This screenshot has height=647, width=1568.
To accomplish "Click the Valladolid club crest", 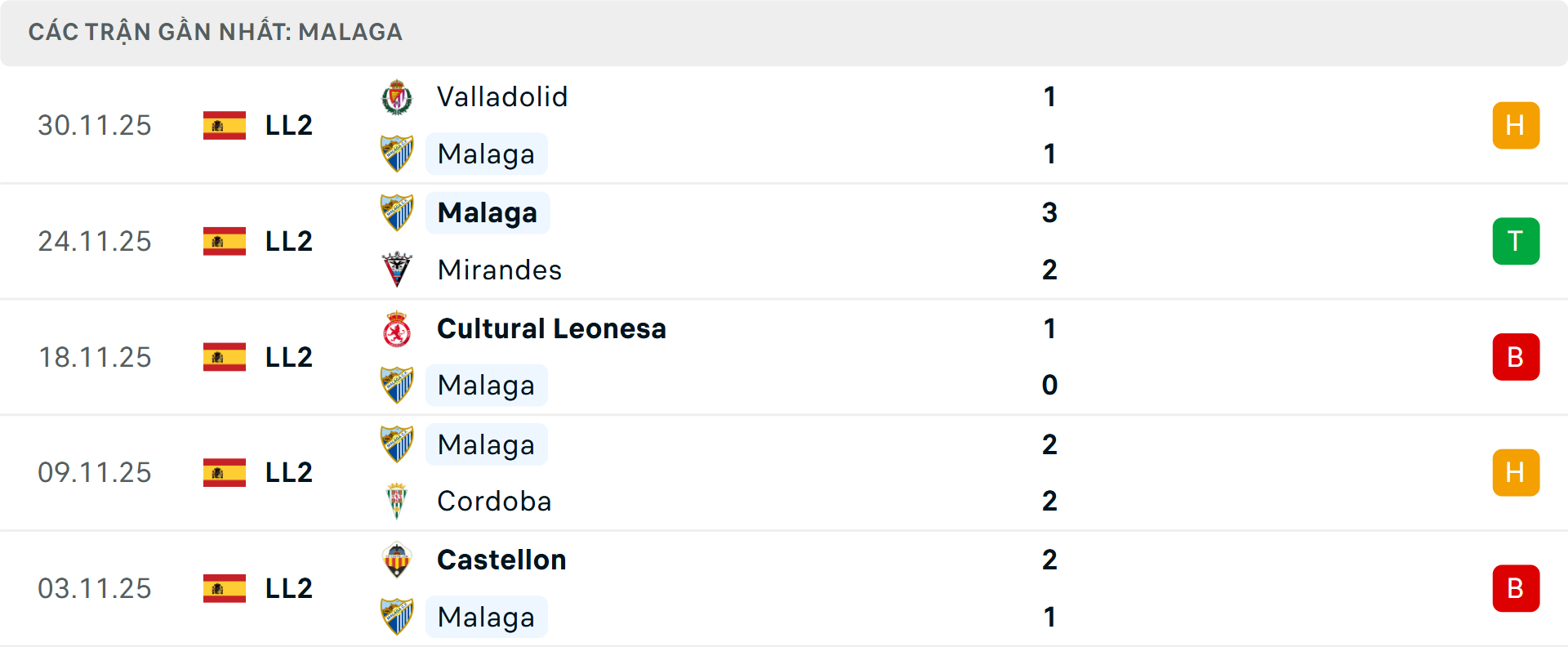I will pyautogui.click(x=397, y=97).
